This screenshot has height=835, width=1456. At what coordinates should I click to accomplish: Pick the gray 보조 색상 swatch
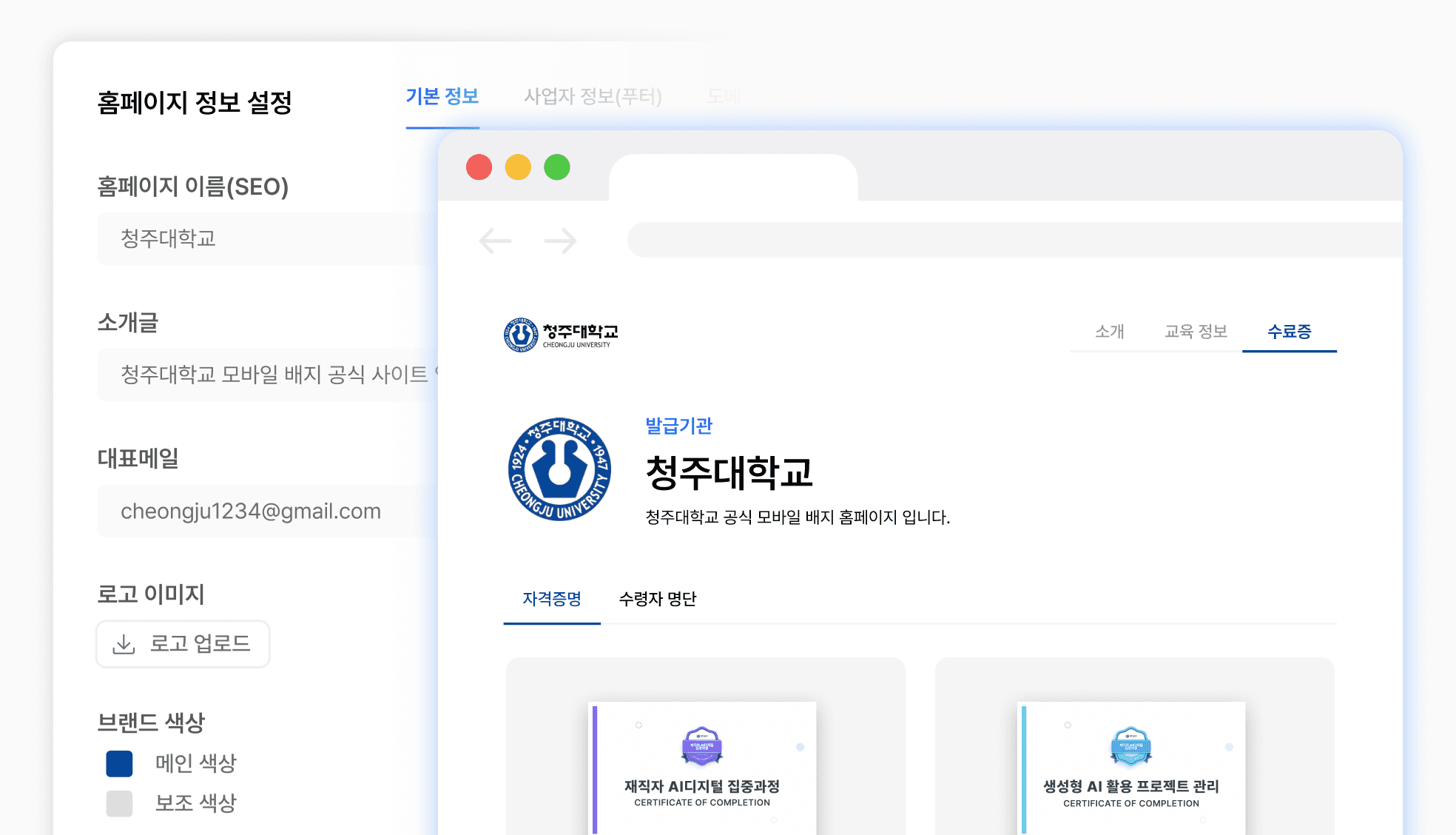pyautogui.click(x=119, y=803)
